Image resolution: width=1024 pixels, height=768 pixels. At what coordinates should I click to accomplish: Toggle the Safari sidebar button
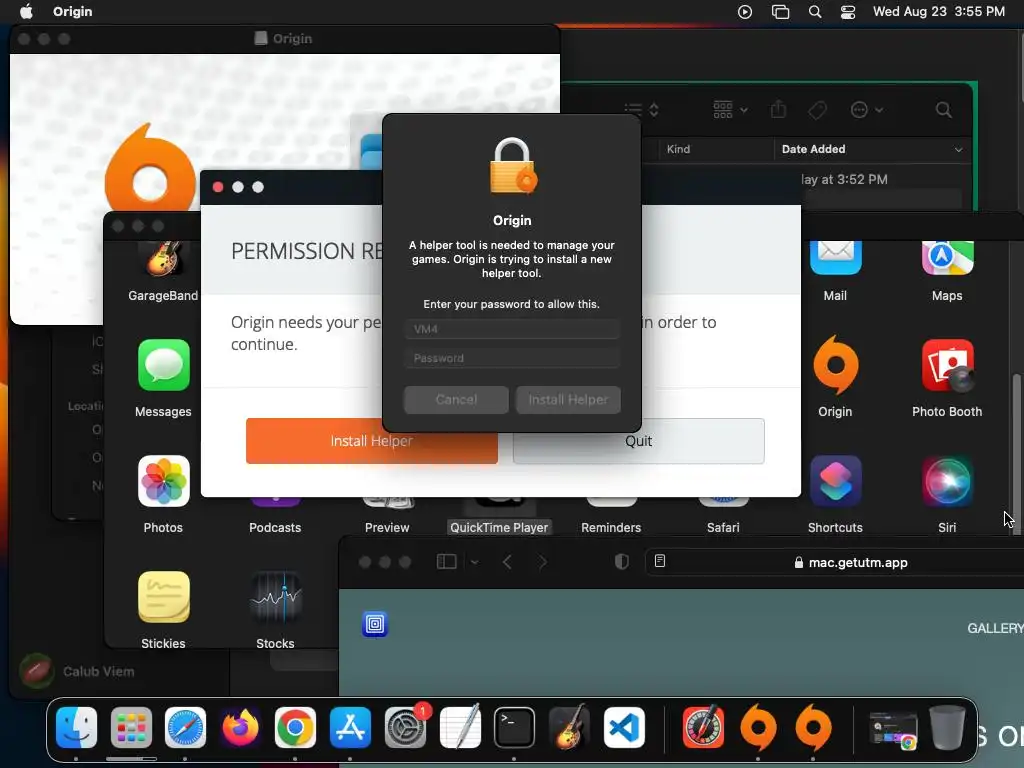pyautogui.click(x=447, y=562)
